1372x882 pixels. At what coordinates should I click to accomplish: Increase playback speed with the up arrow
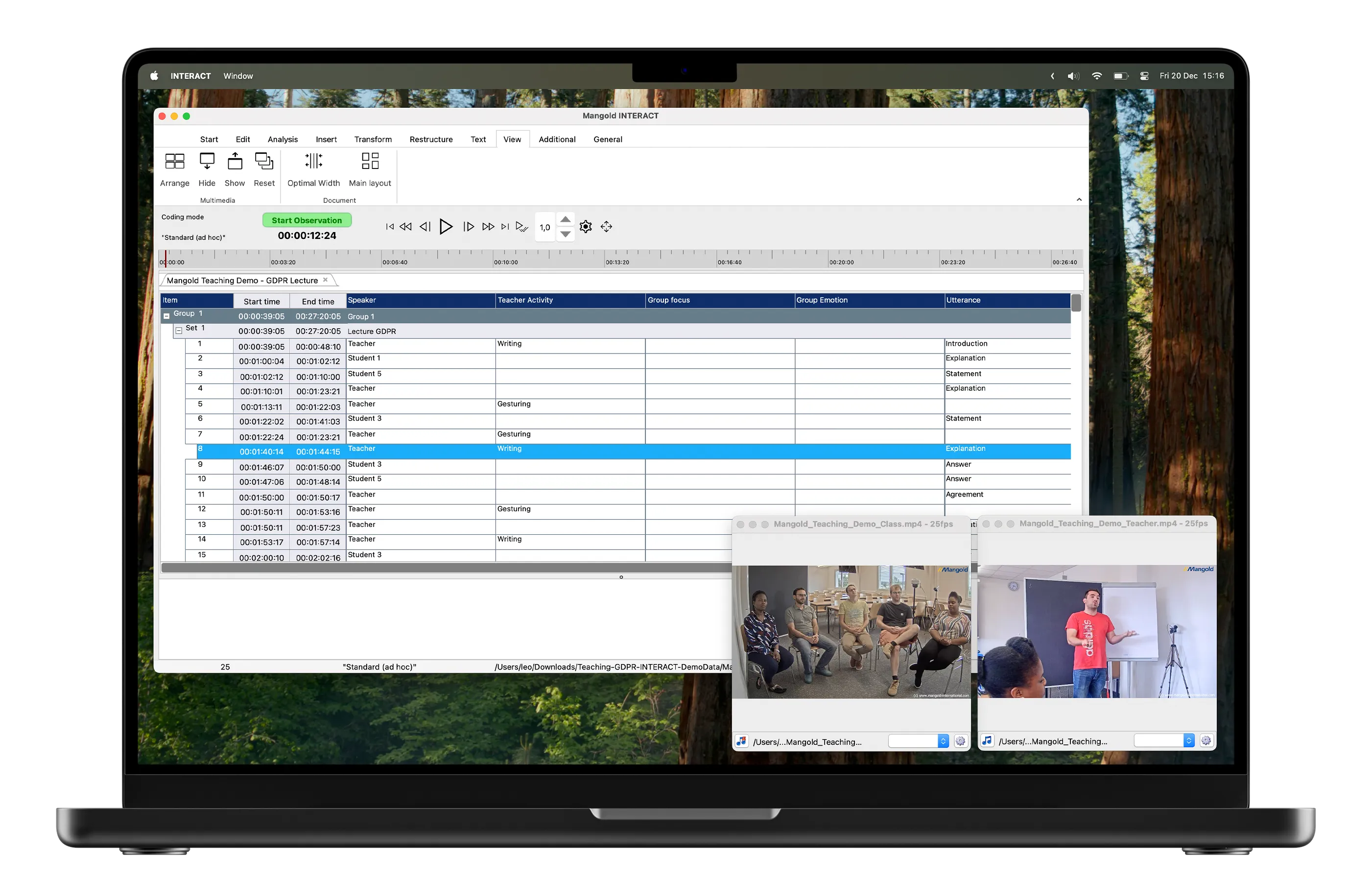tap(565, 219)
